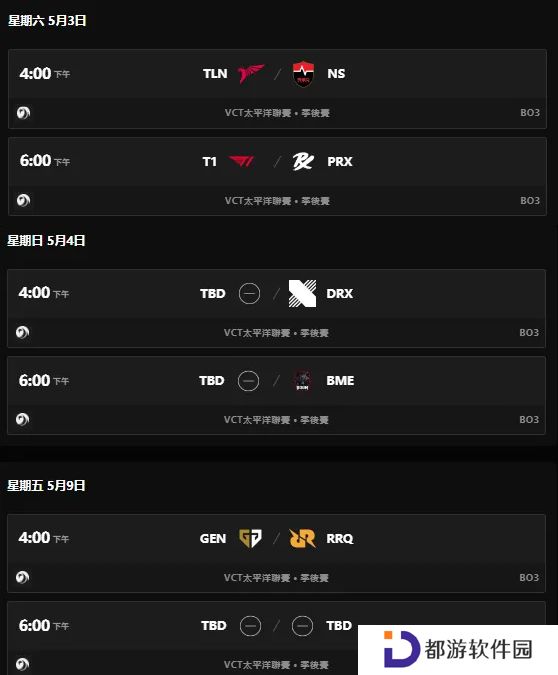Click the TBD placeholder icon facing DRX
558x675 pixels.
249,294
